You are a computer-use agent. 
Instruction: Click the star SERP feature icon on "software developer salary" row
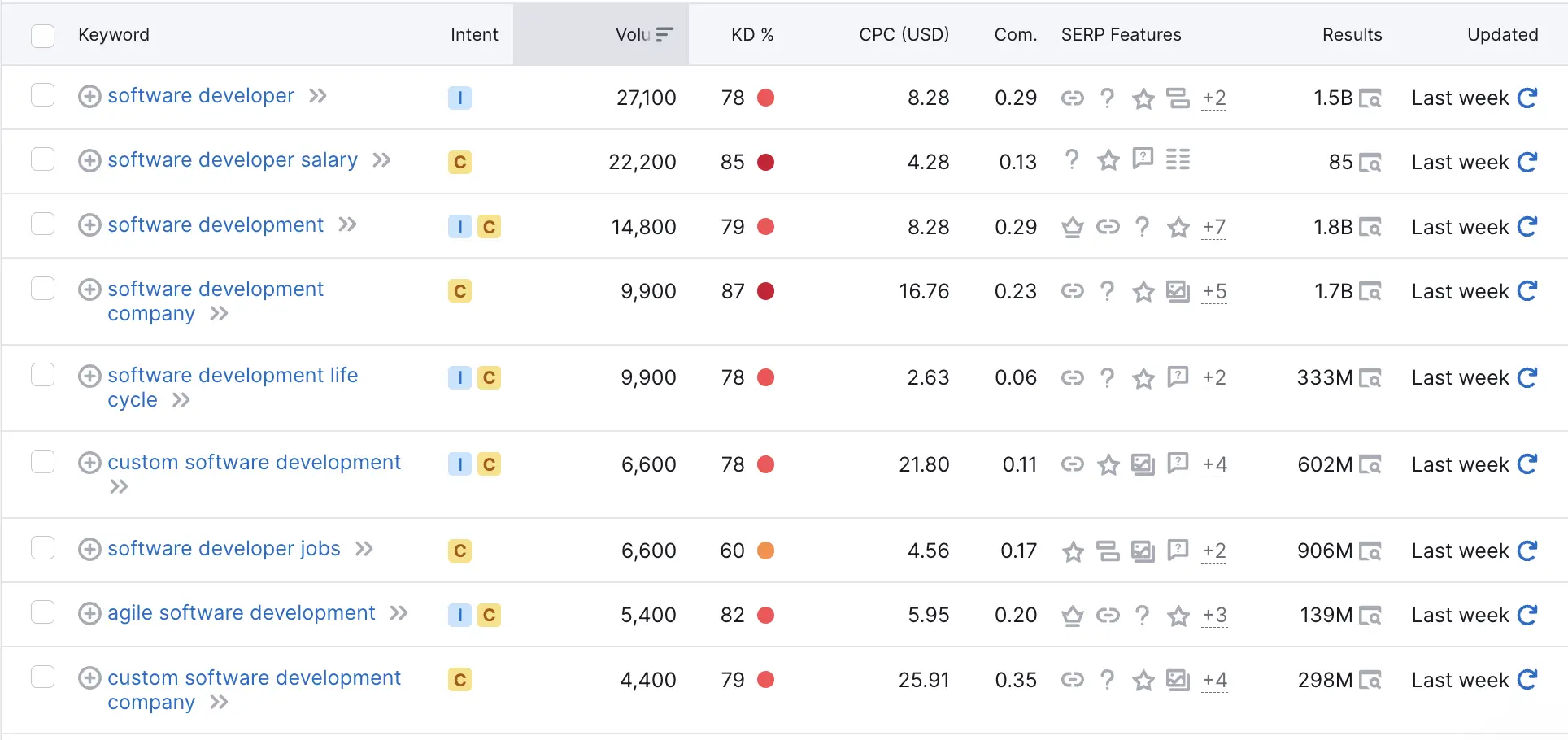coord(1108,161)
